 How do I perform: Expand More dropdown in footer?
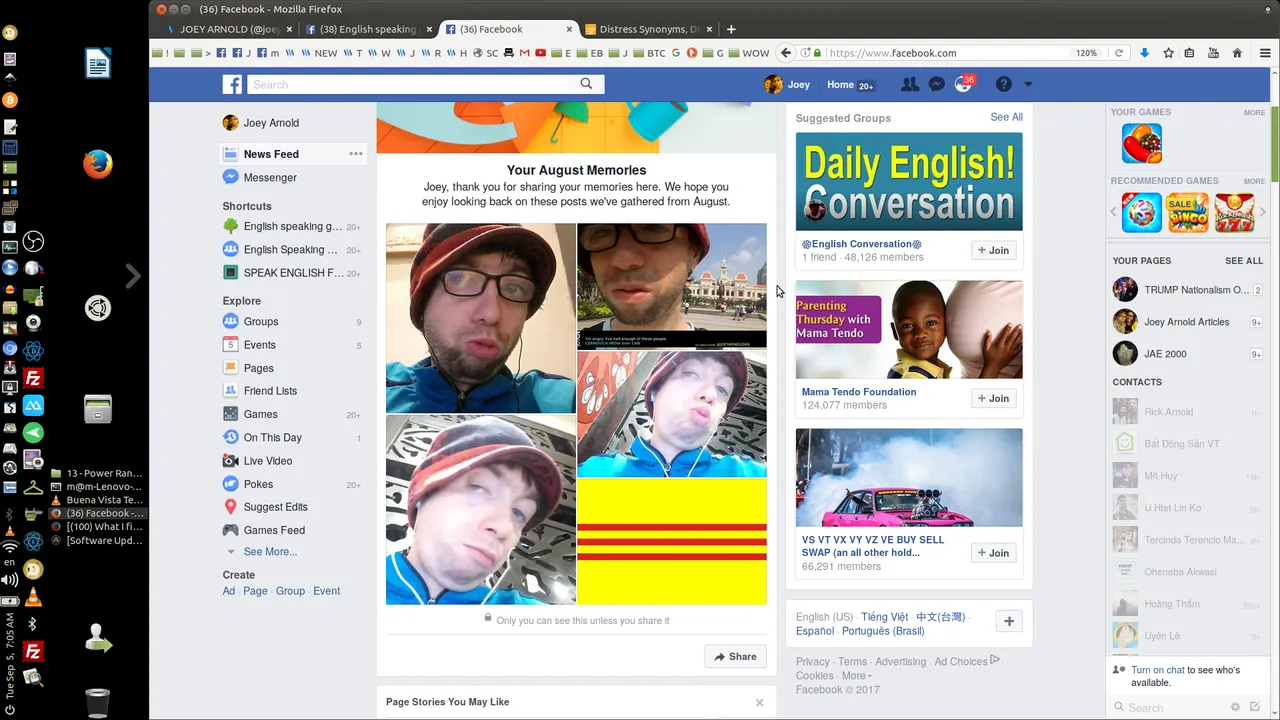856,676
